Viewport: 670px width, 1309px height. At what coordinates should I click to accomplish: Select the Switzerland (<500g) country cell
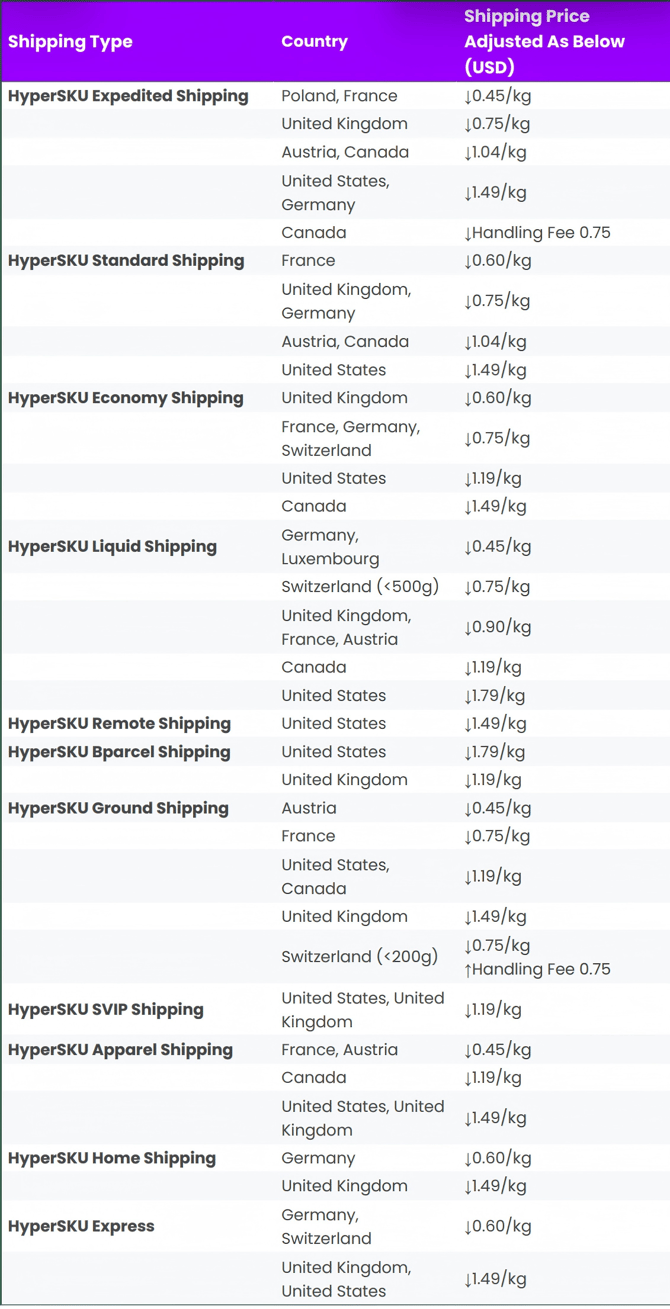360,587
